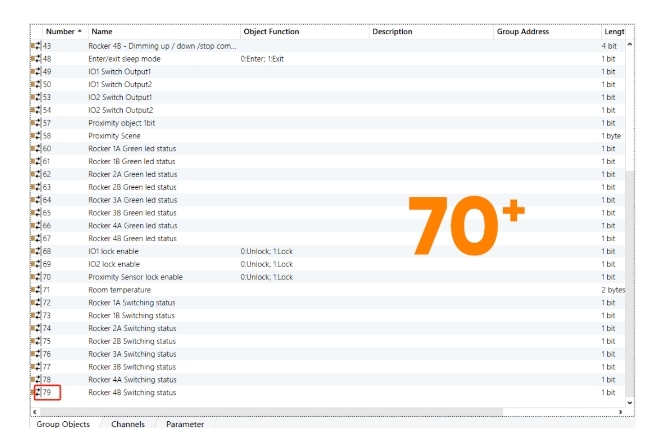Select the icon beside object number 71
Viewport: 654px width, 433px height.
[35, 290]
